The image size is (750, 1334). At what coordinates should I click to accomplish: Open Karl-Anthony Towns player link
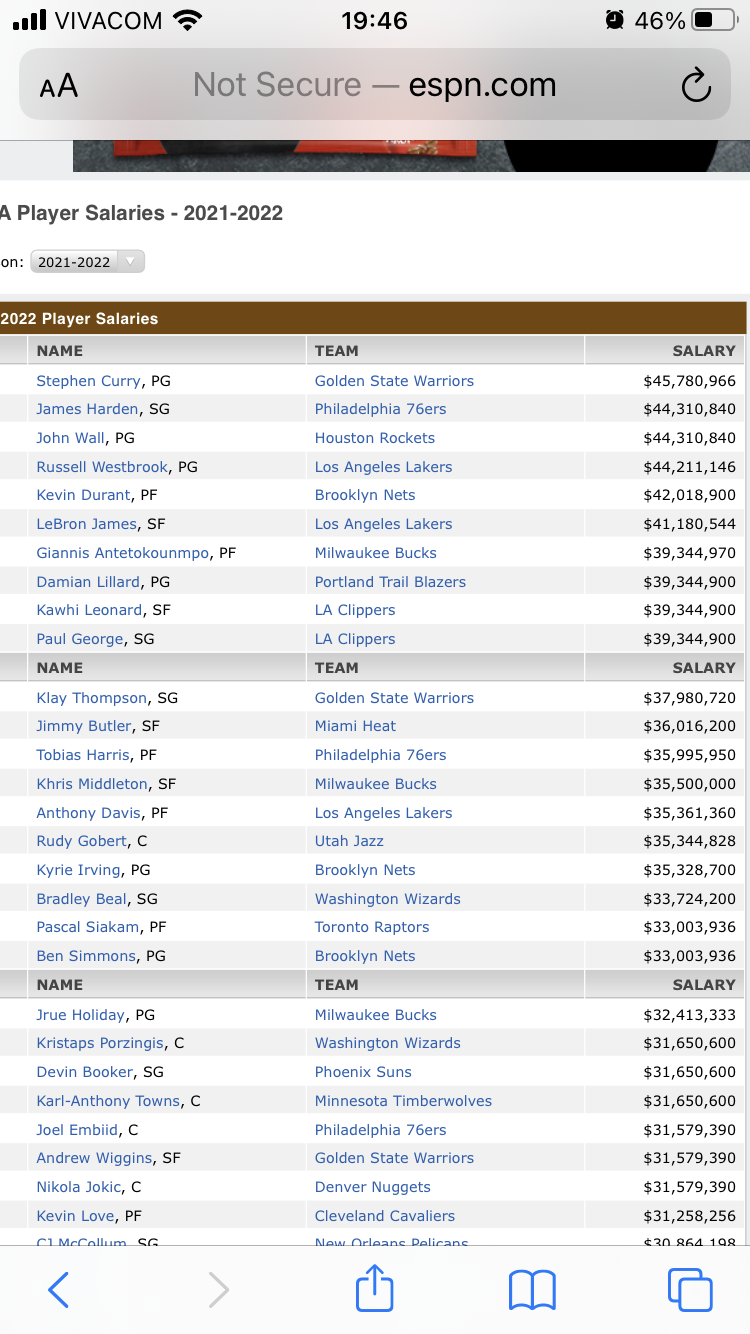click(108, 1101)
